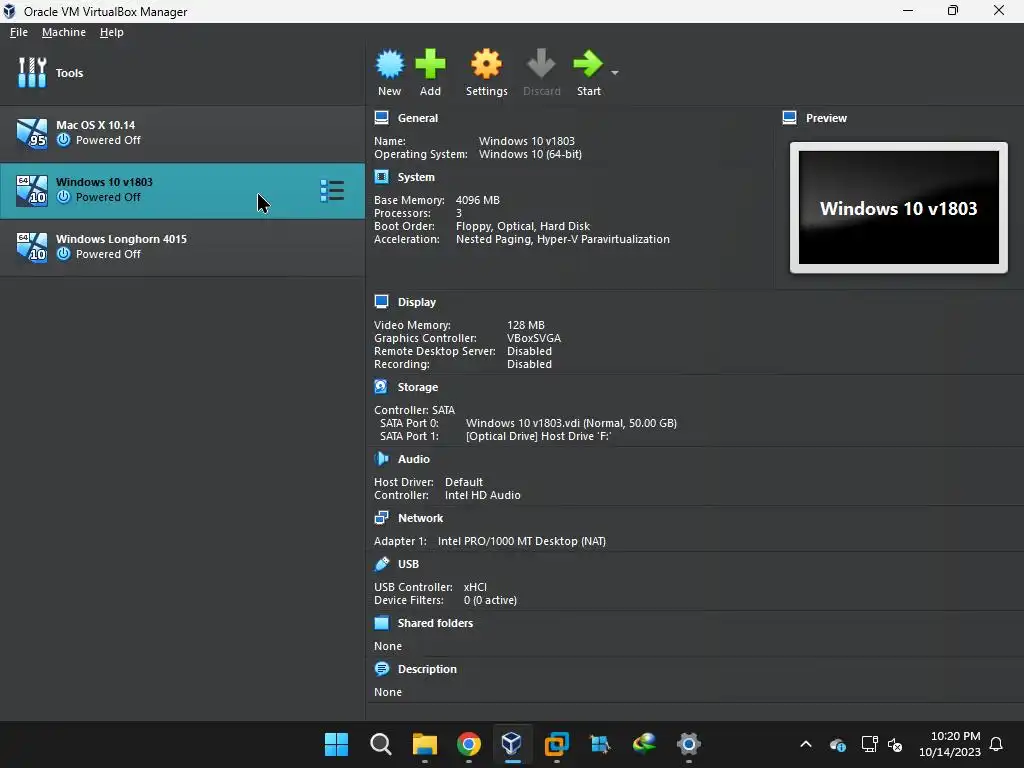Click the Display section screen icon
This screenshot has height=768, width=1024.
pyautogui.click(x=381, y=301)
